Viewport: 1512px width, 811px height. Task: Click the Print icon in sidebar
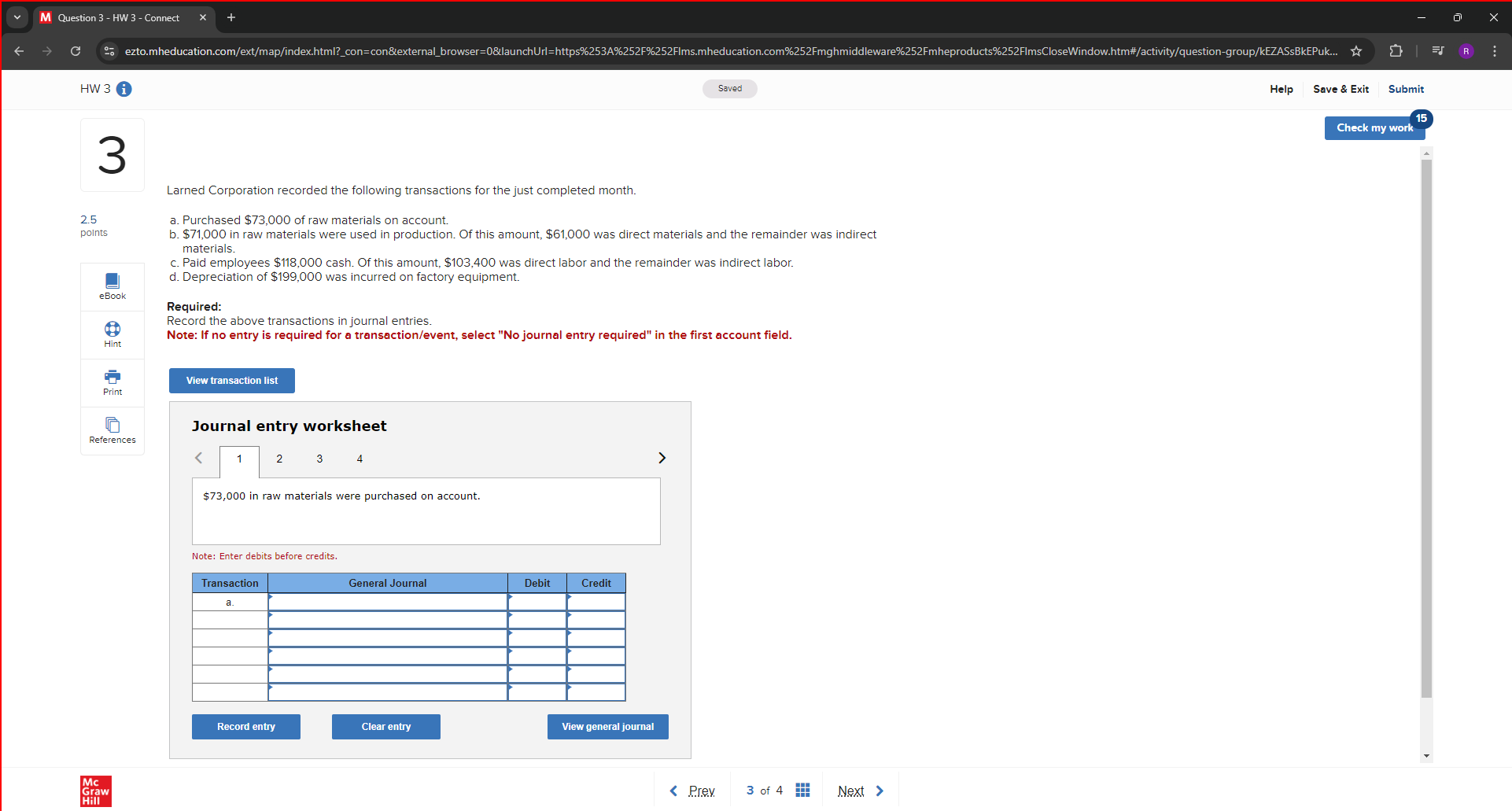pos(112,382)
